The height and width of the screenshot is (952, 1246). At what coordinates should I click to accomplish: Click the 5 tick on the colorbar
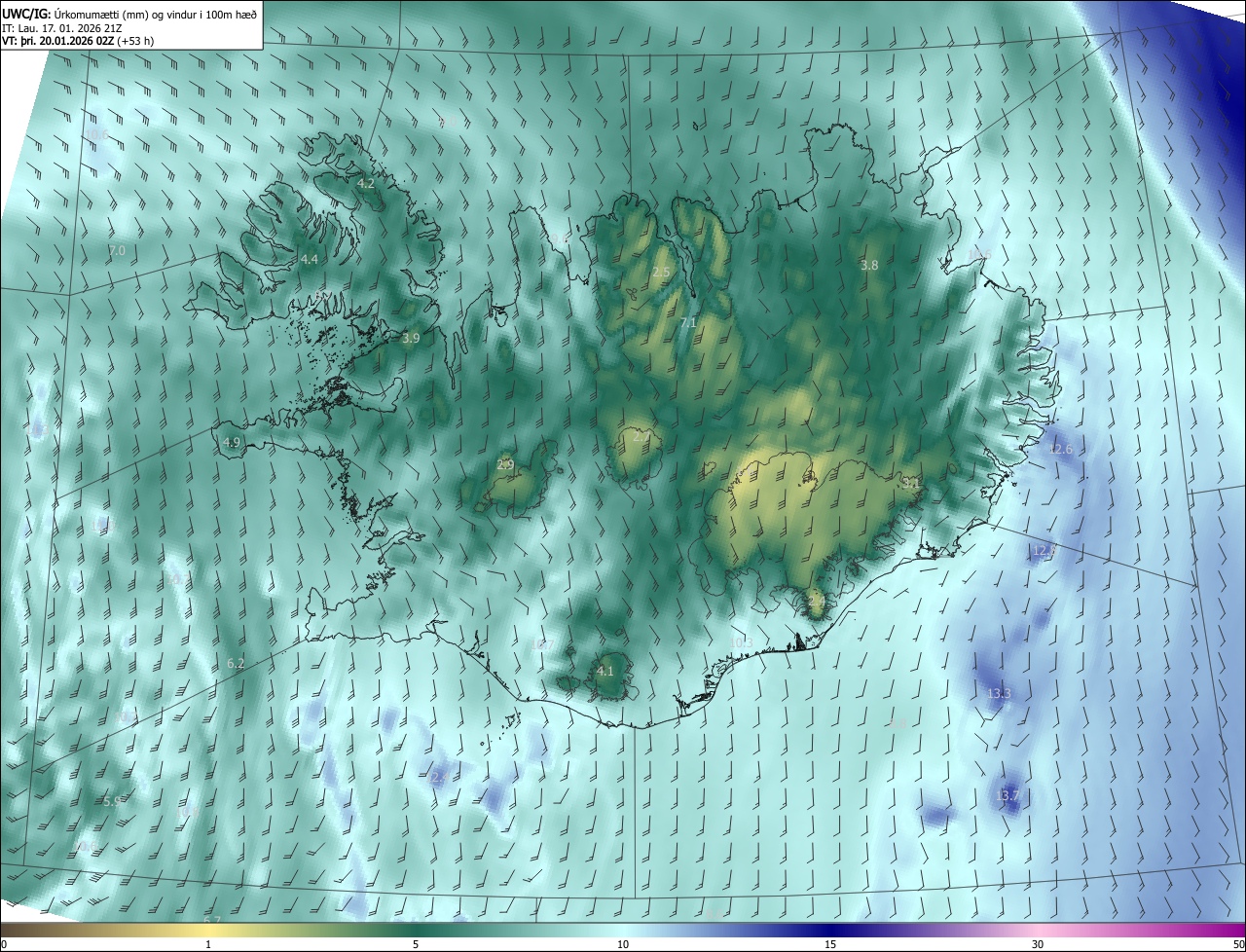416,944
